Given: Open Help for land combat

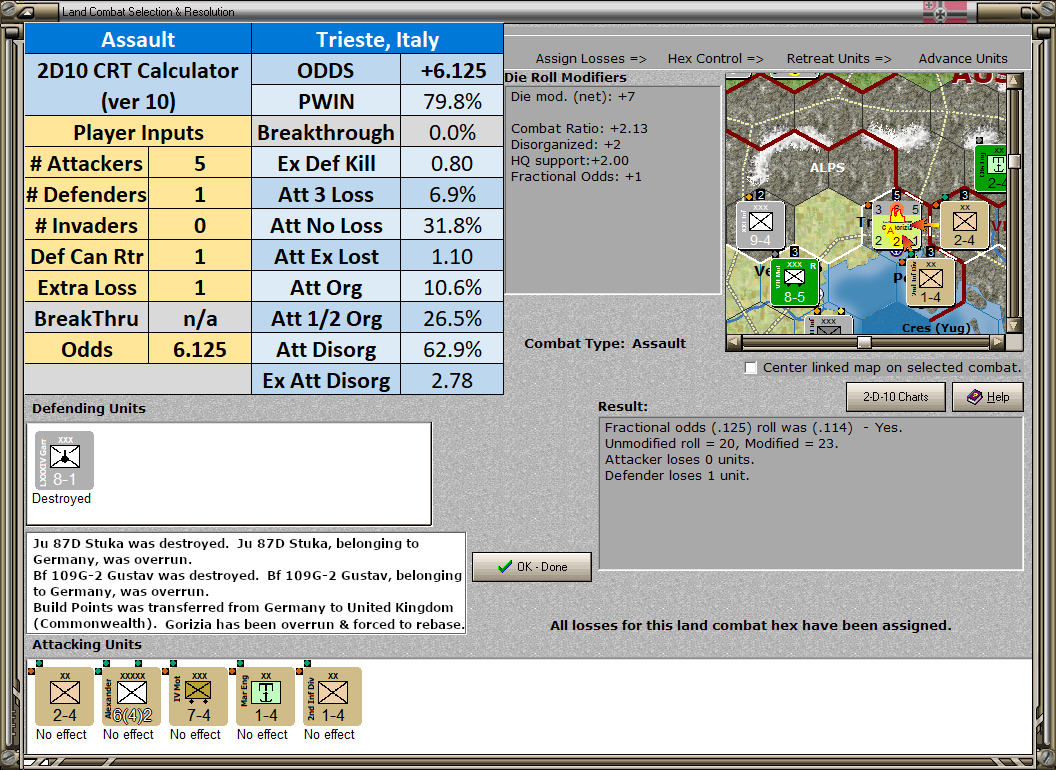Looking at the screenshot, I should 988,397.
